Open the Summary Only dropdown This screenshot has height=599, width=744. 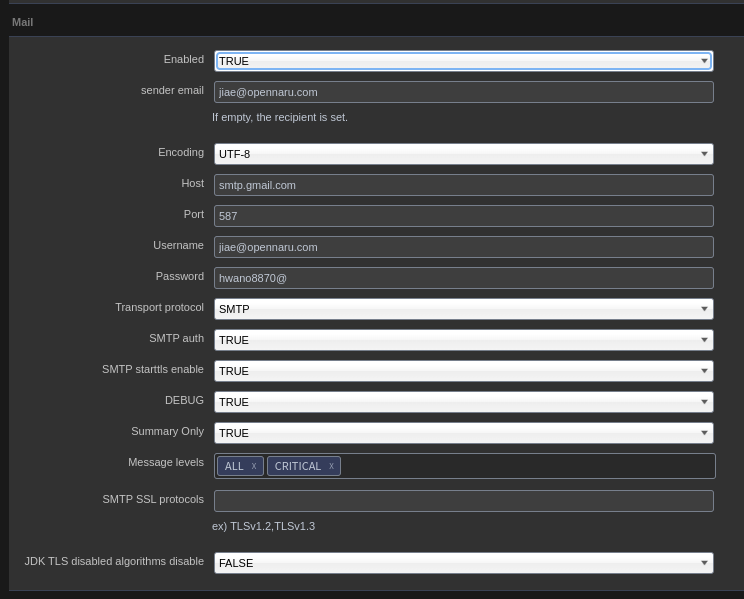coord(463,433)
